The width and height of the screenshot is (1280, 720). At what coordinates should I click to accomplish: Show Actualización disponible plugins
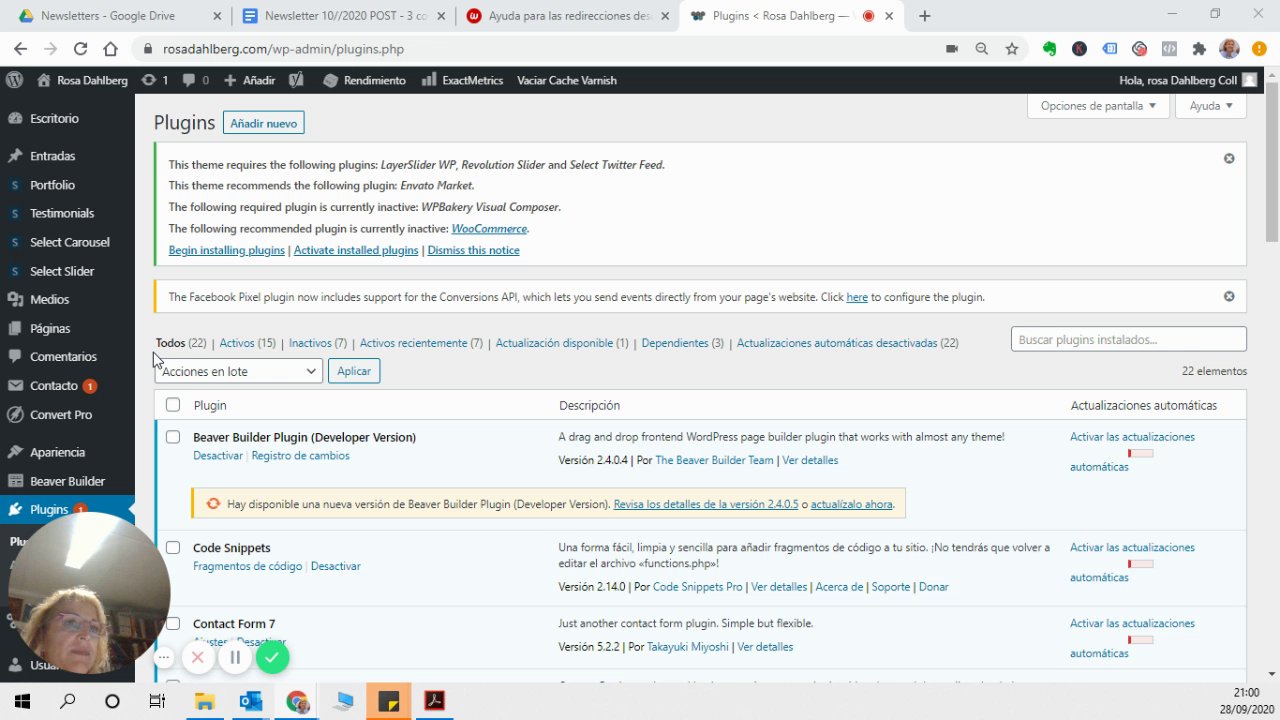pos(562,343)
